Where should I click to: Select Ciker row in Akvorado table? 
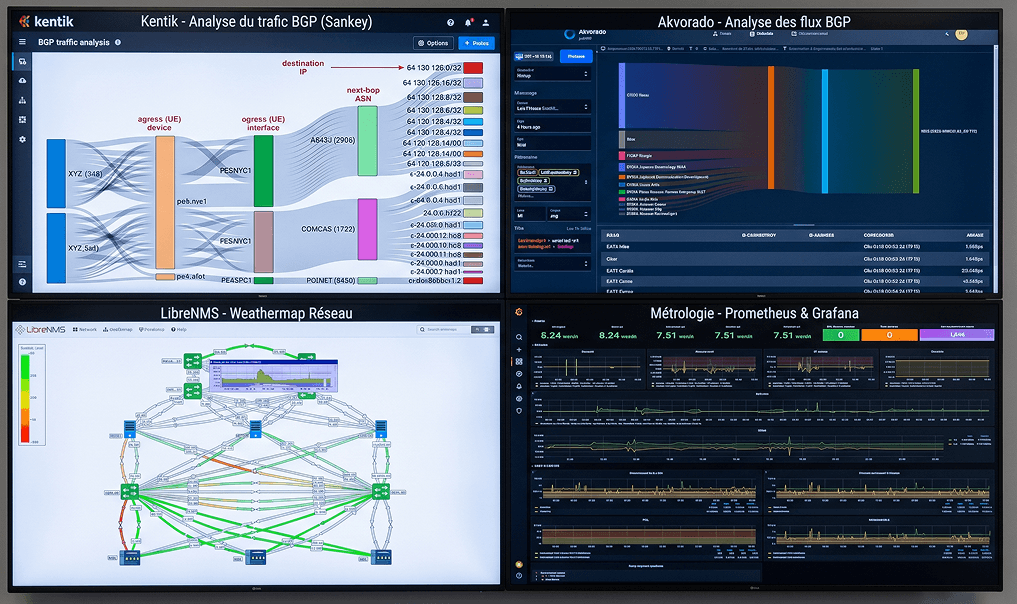[x=795, y=259]
